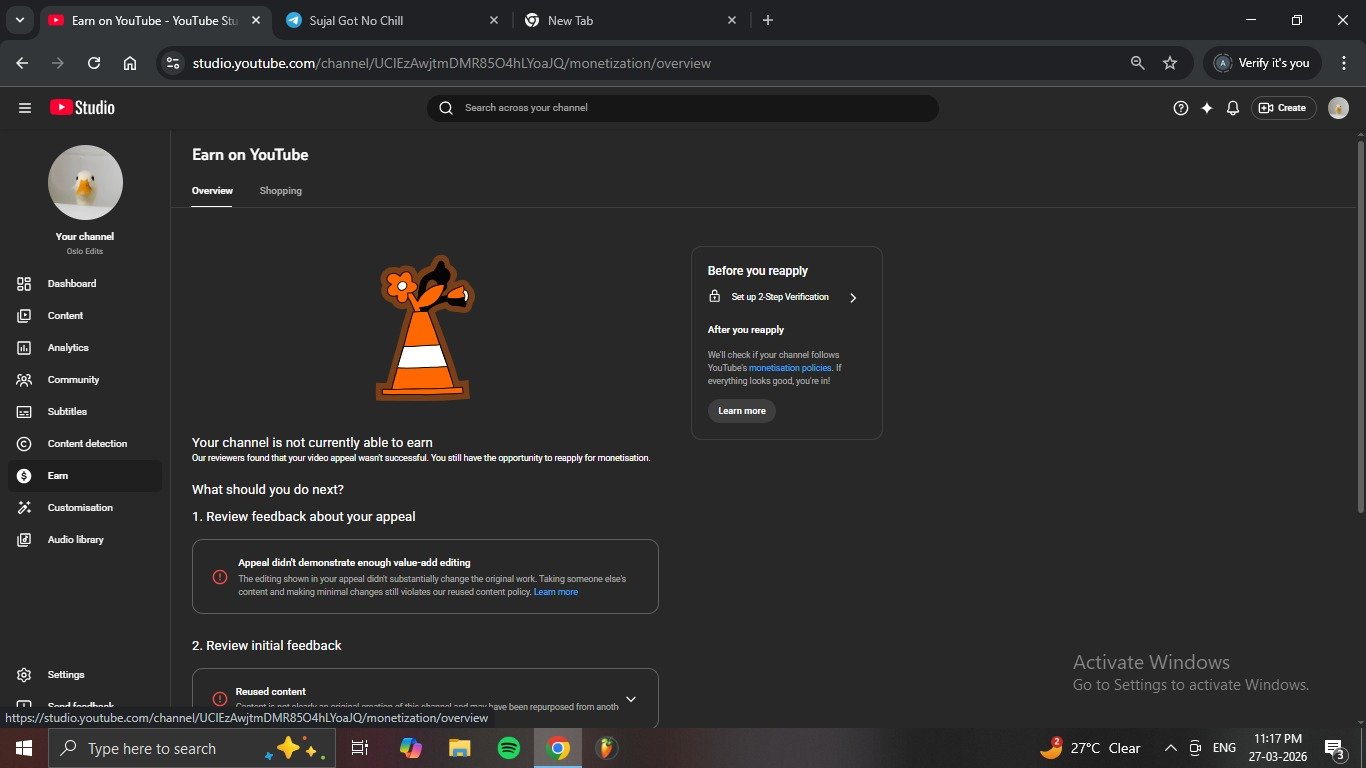Image resolution: width=1366 pixels, height=768 pixels.
Task: Click the Create button
Action: click(1284, 108)
